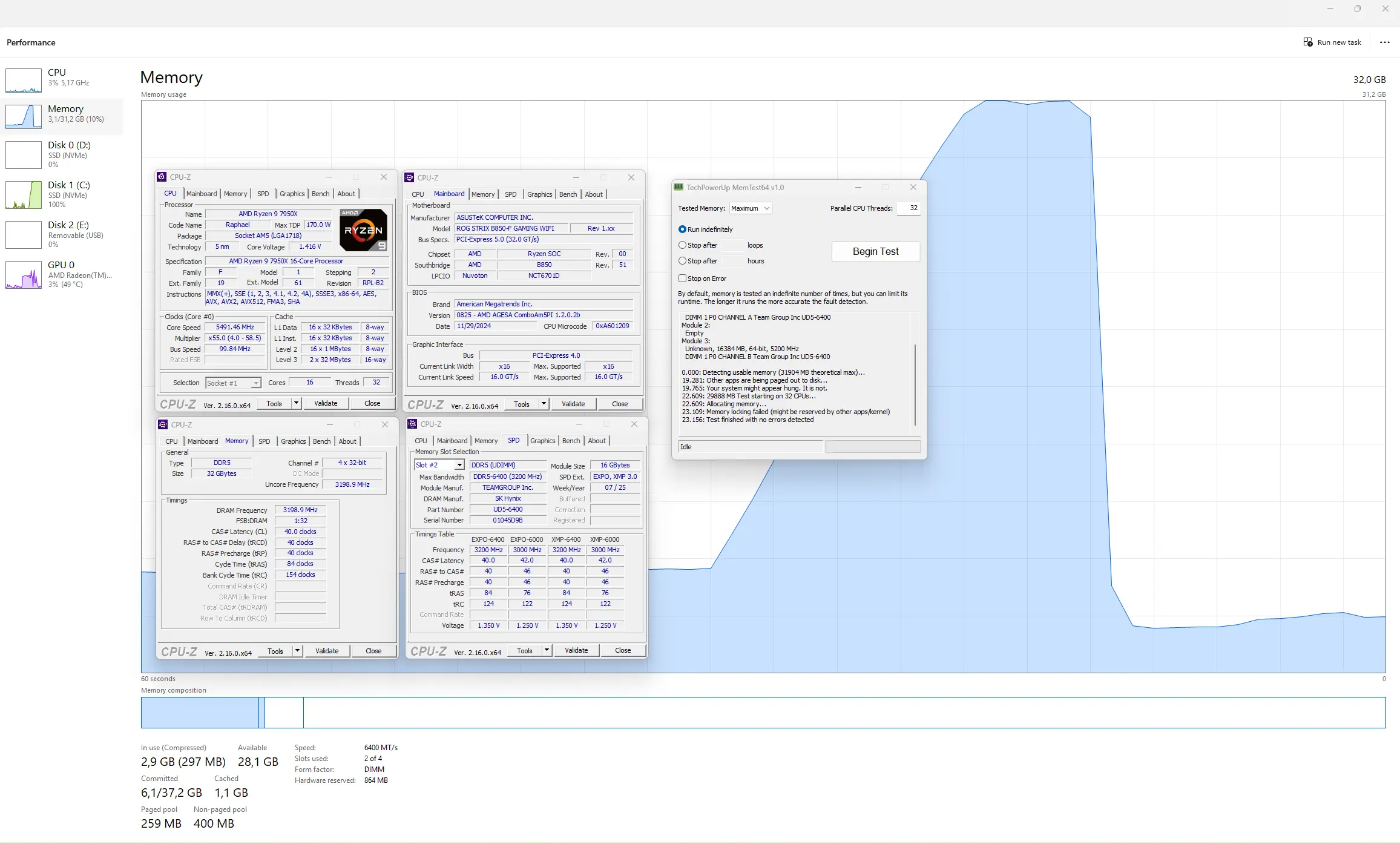Viewport: 1400px width, 844px height.
Task: Select Disk 1 (C:) usage graph
Action: click(24, 195)
